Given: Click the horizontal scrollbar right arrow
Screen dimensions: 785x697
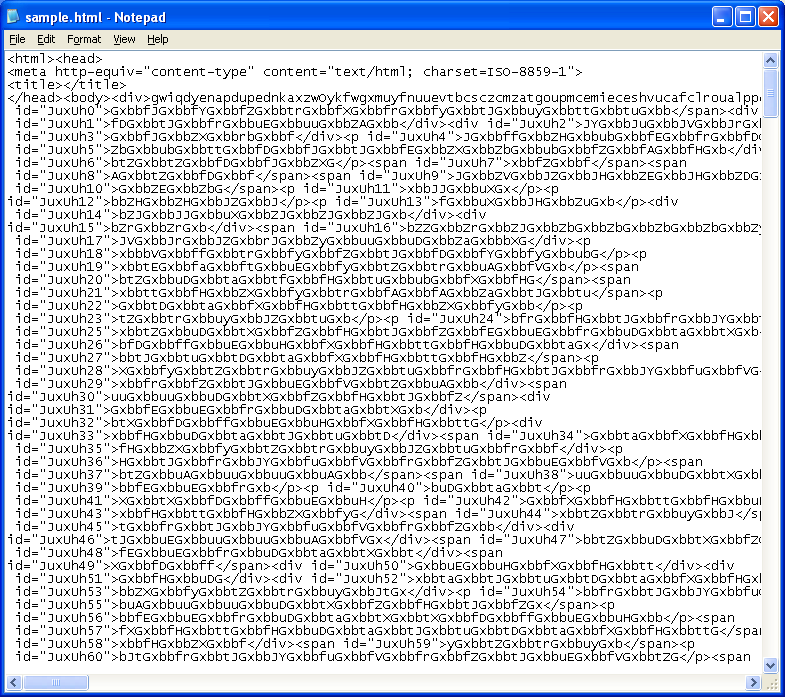Looking at the screenshot, I should coord(754,682).
